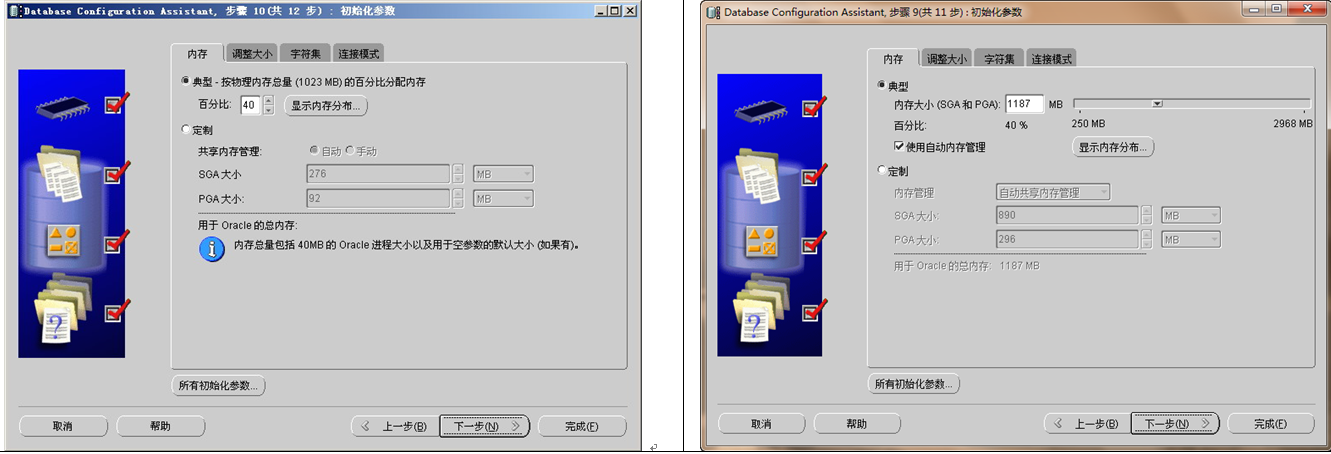Switch to 连接模式 tab in right window
This screenshot has height=454, width=1331.
click(1052, 59)
